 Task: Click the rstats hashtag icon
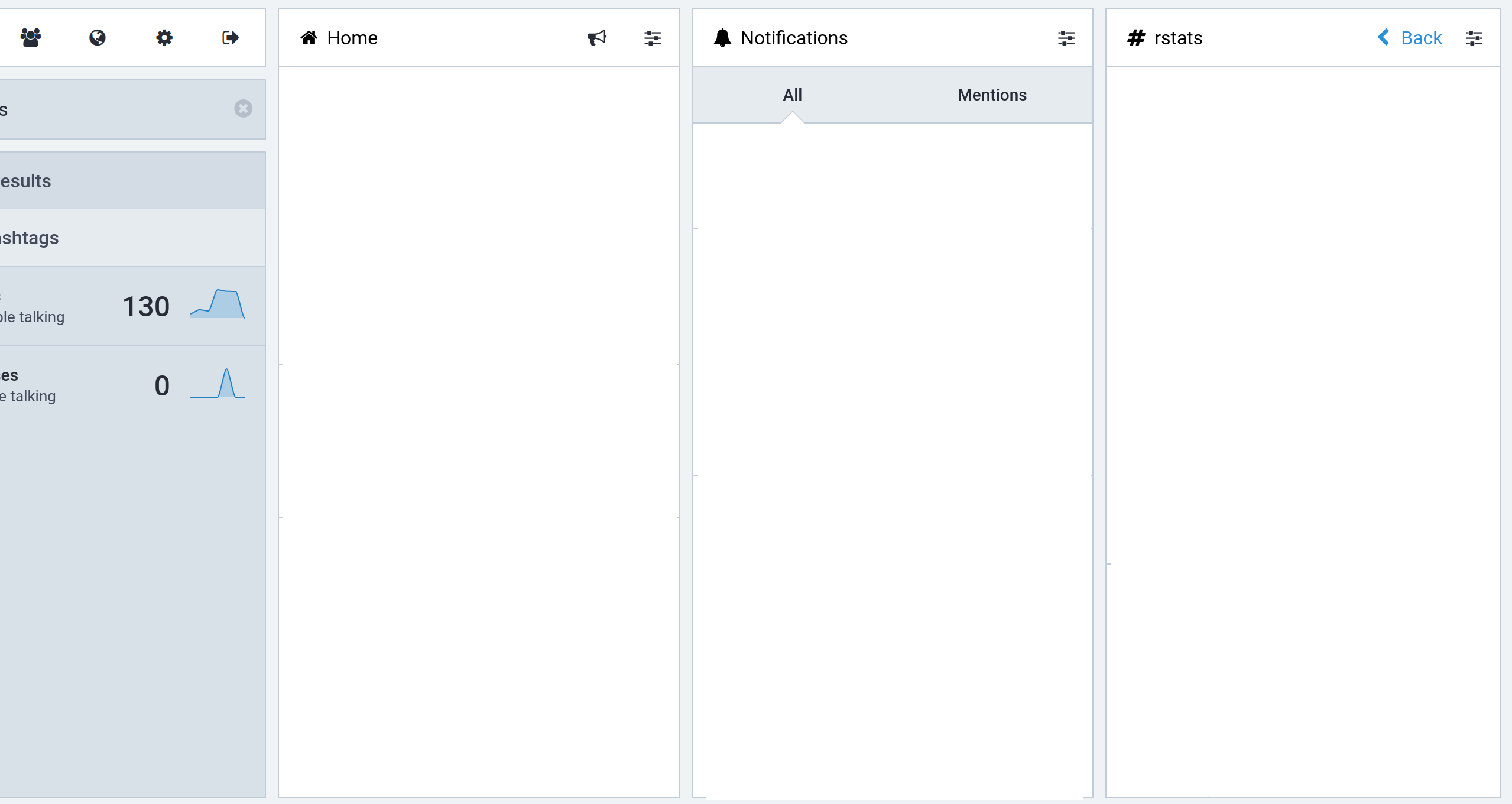(1136, 38)
